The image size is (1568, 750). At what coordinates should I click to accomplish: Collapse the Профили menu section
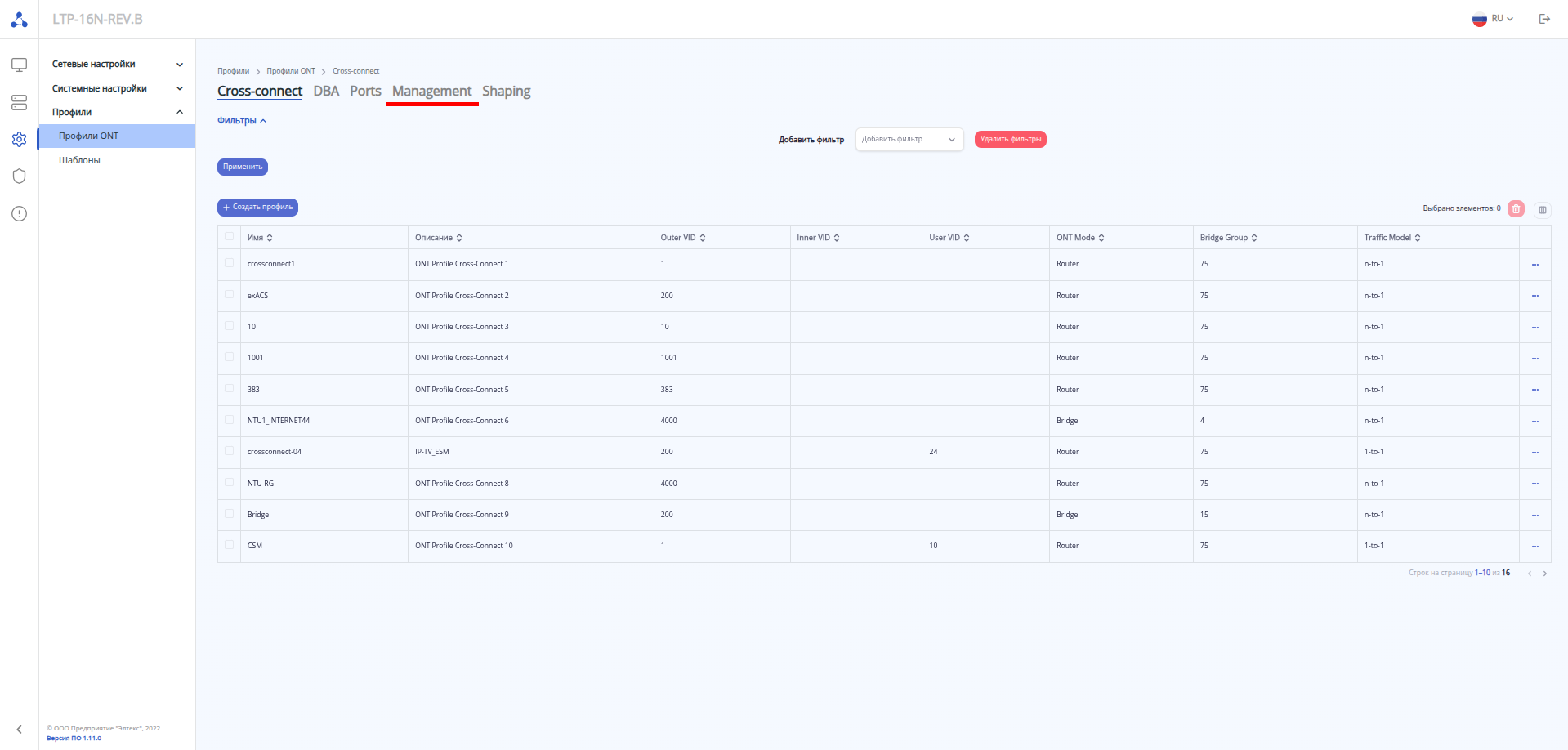(117, 112)
